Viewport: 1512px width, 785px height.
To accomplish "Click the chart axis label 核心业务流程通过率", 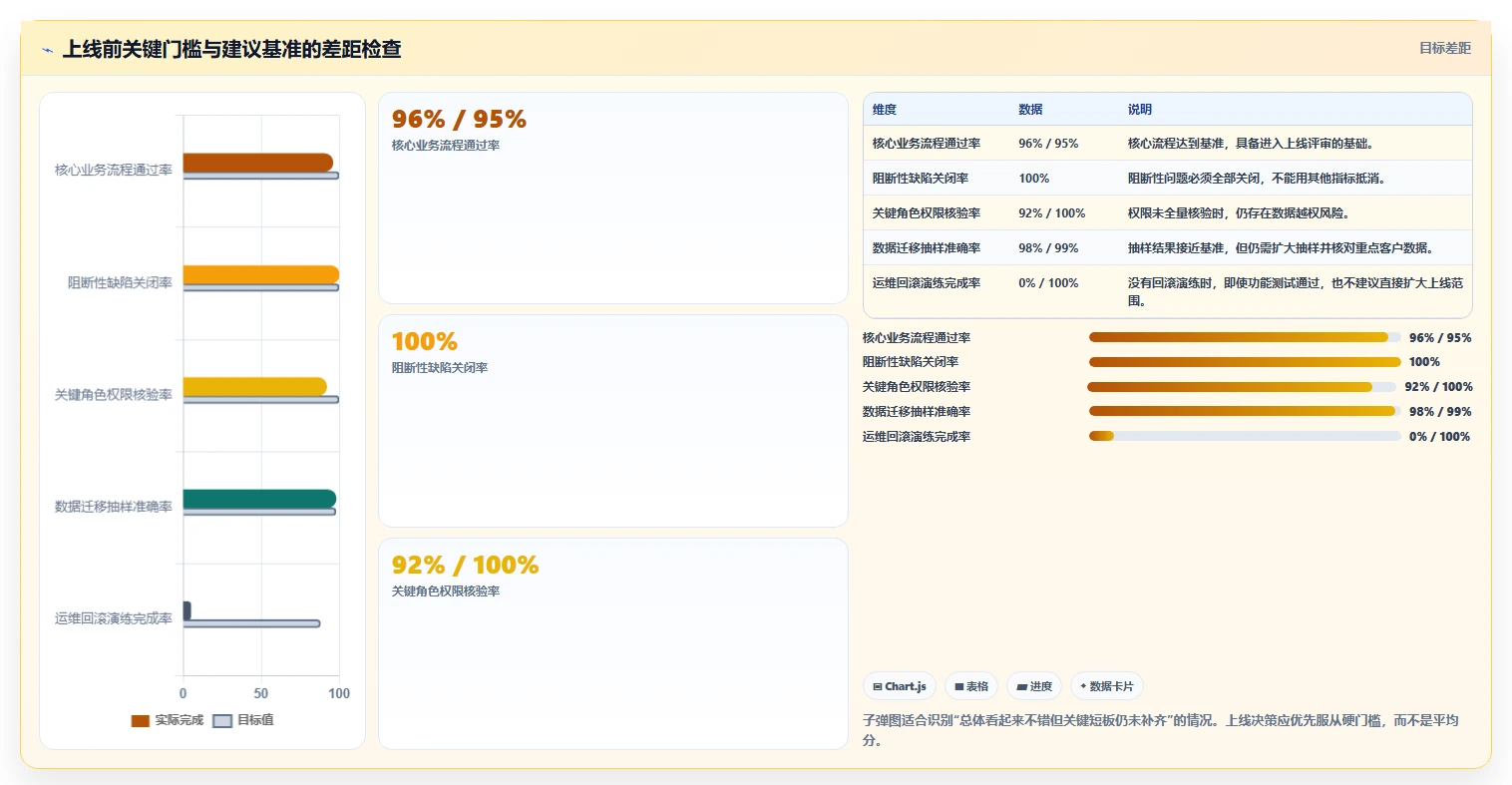I will point(114,171).
